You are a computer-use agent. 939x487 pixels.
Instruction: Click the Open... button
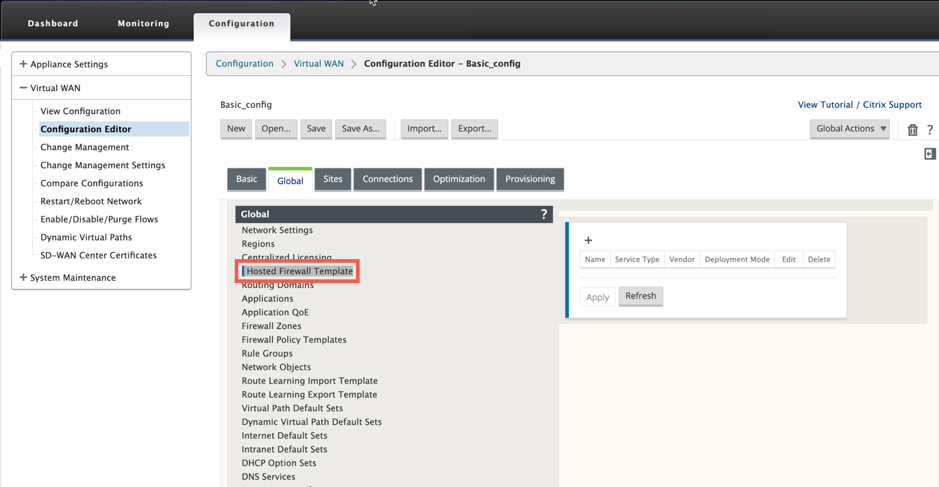point(275,129)
